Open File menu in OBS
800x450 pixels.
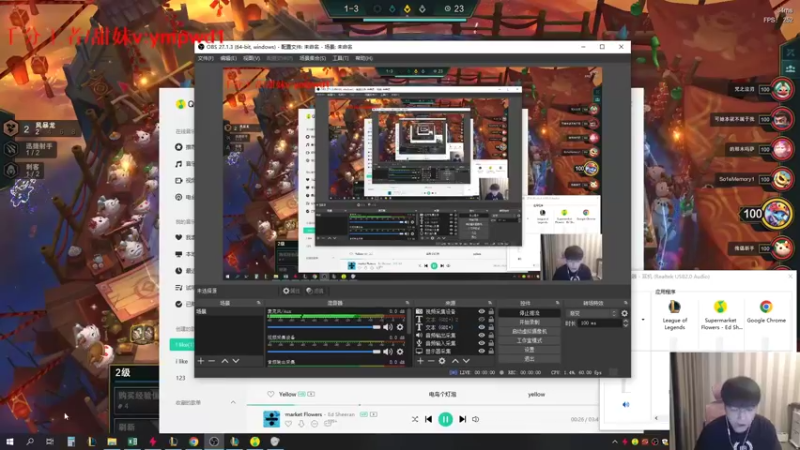coord(205,58)
